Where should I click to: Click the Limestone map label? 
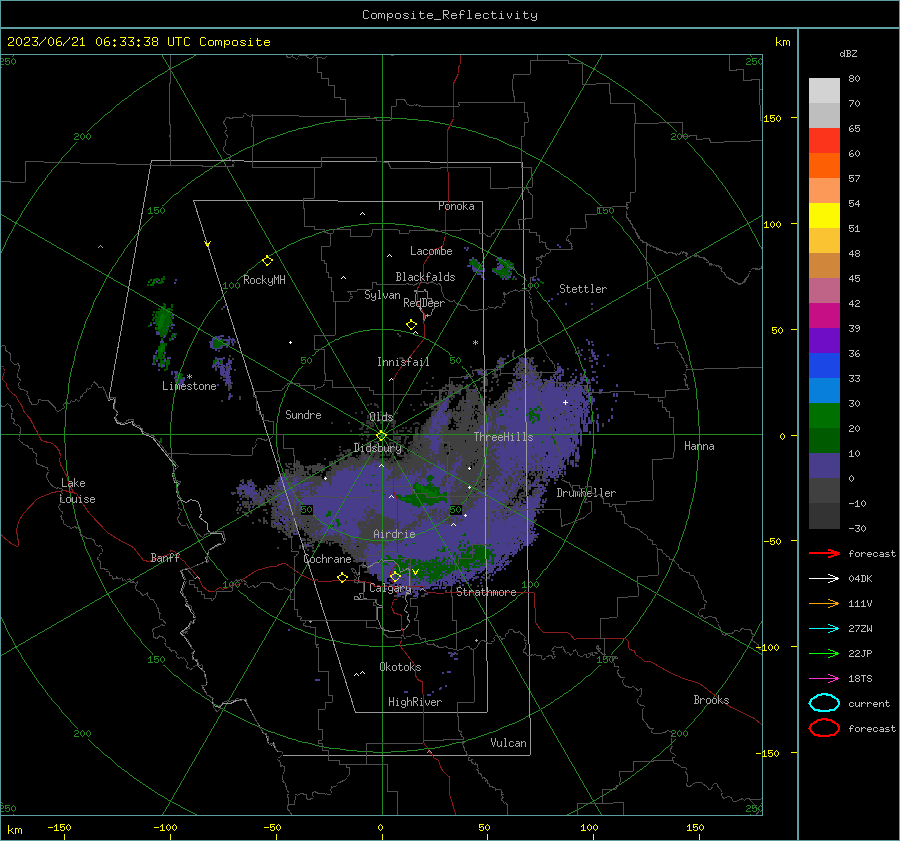click(x=189, y=386)
